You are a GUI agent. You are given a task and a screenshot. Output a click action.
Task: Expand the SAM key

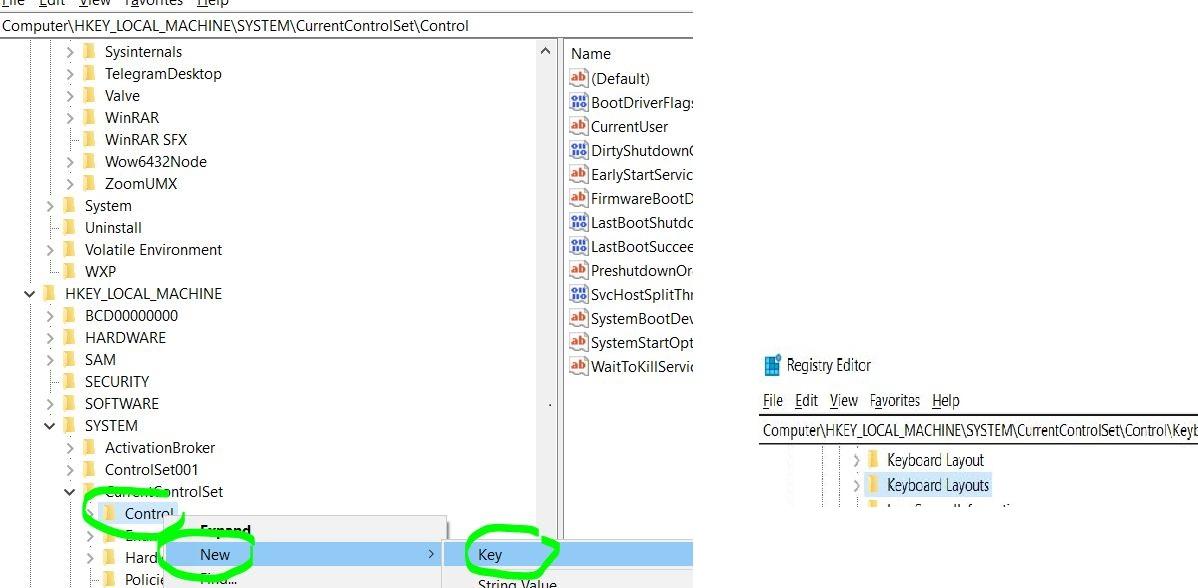50,360
